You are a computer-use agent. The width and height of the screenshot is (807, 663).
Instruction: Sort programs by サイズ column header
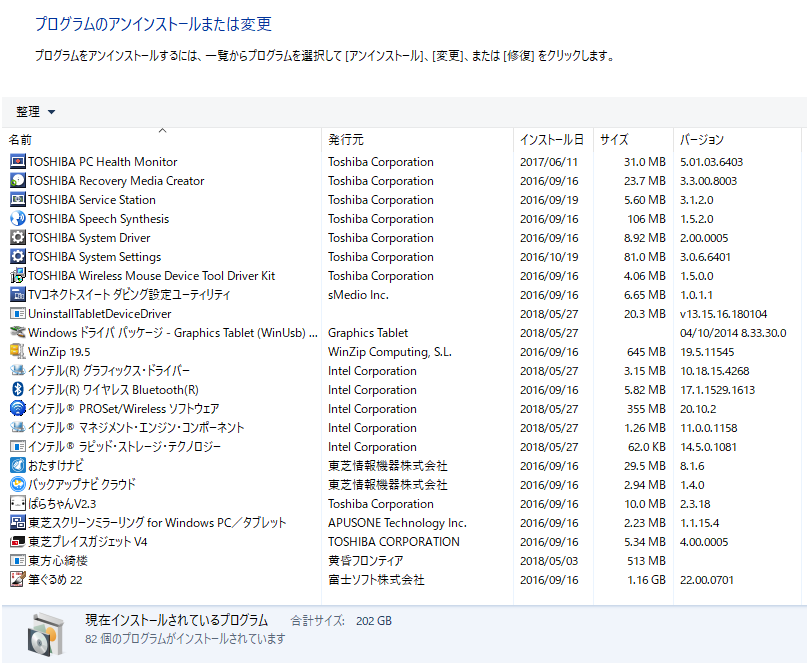614,140
